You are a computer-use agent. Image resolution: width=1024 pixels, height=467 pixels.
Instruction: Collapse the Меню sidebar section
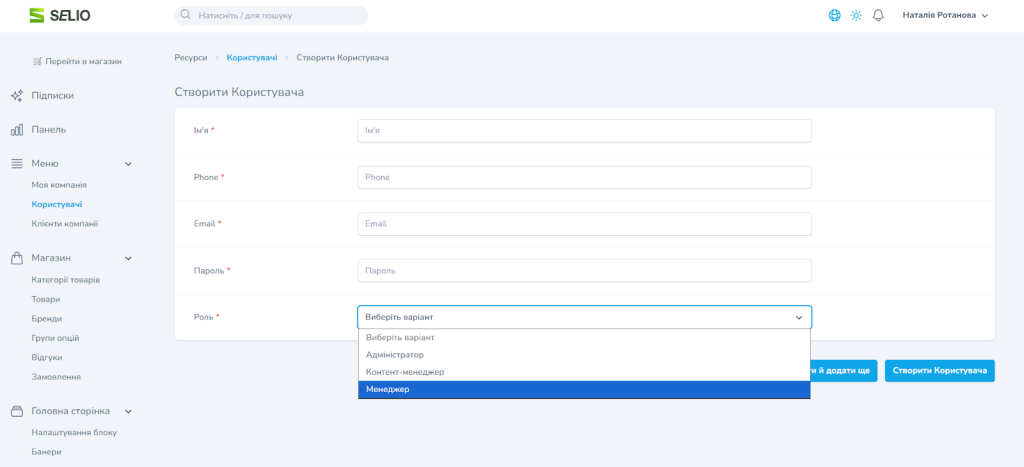[128, 163]
